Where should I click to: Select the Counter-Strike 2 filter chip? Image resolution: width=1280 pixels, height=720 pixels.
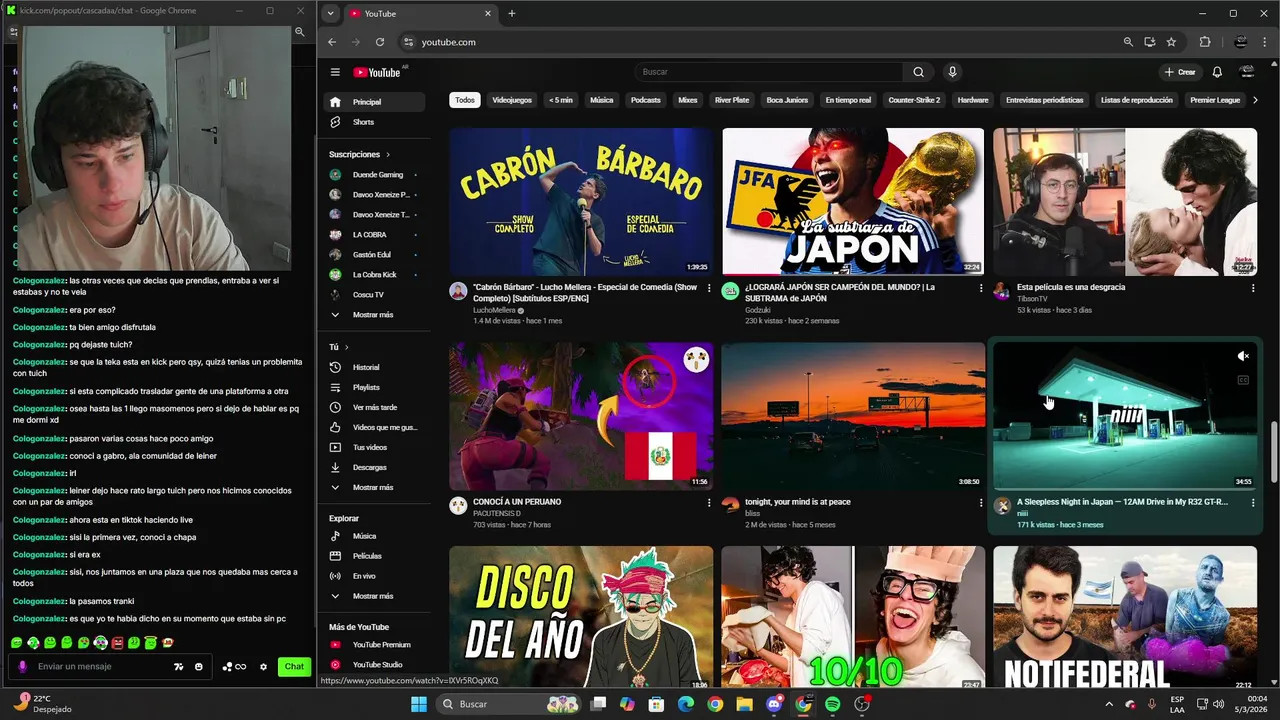[x=914, y=100]
